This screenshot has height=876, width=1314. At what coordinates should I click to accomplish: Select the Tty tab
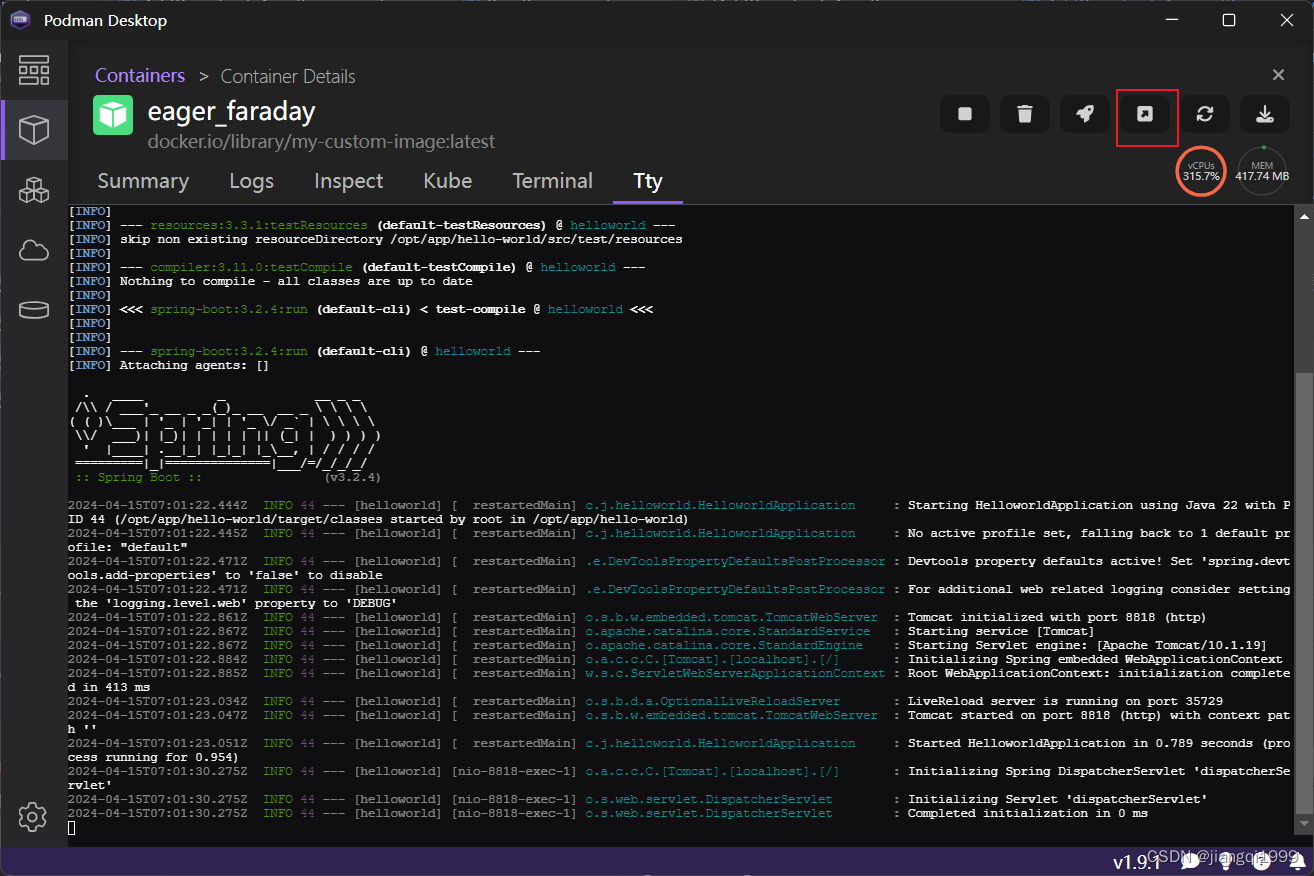coord(648,181)
